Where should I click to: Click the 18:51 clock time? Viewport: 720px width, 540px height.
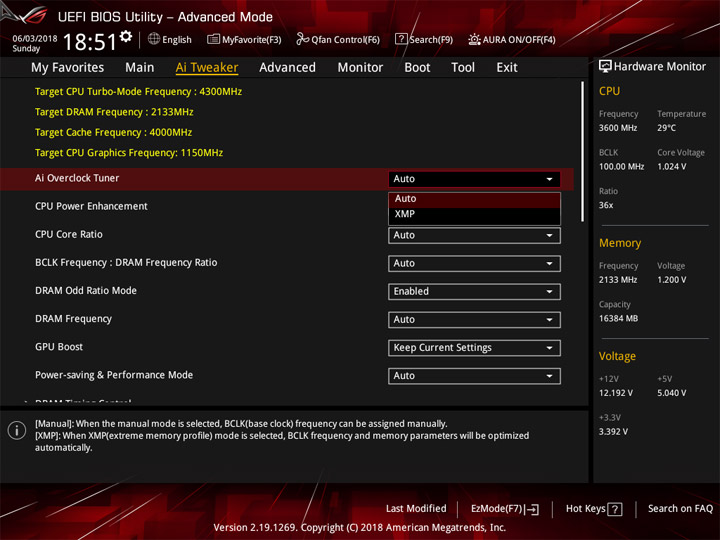click(x=90, y=42)
